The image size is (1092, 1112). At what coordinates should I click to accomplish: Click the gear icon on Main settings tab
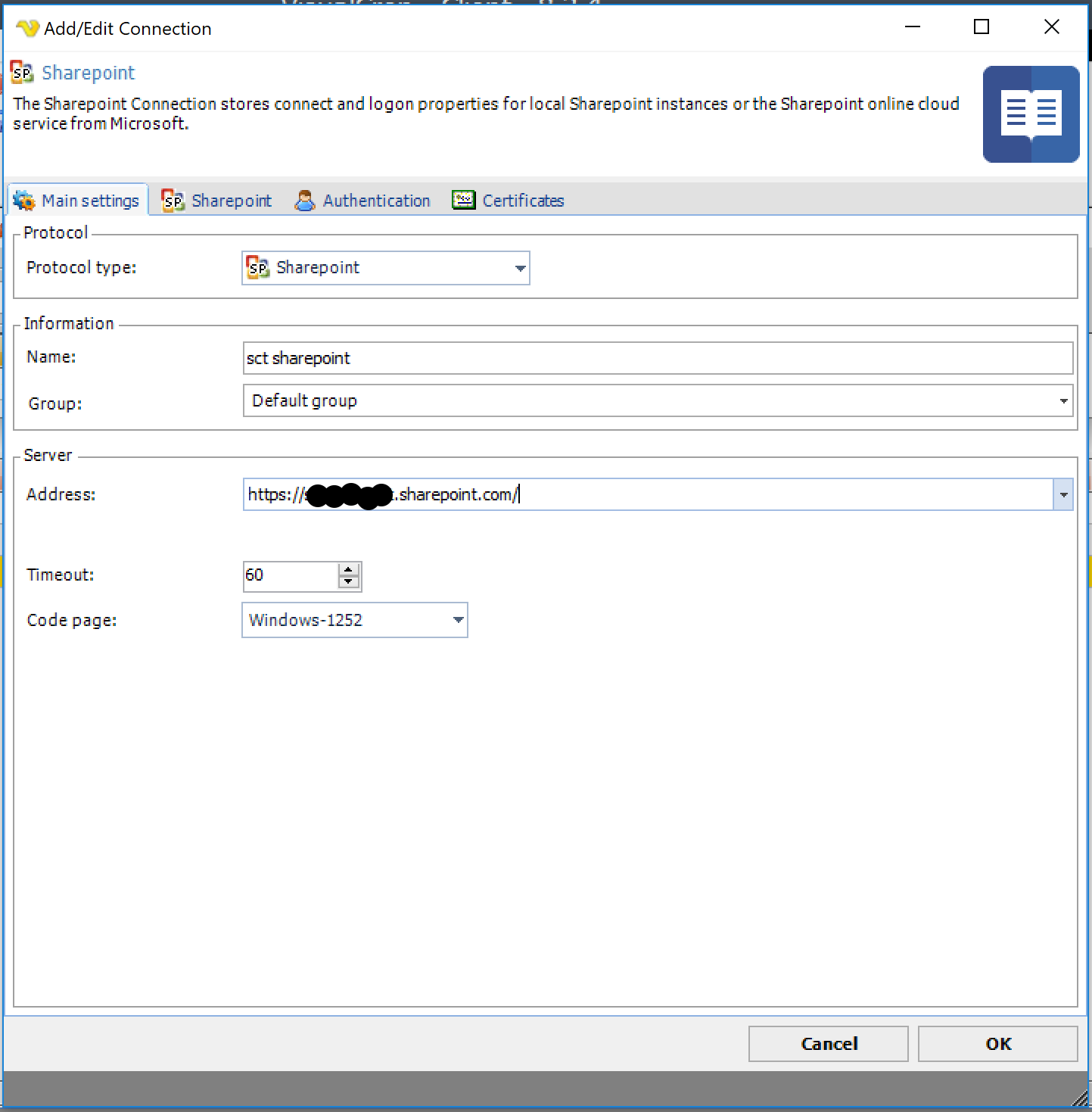[24, 201]
